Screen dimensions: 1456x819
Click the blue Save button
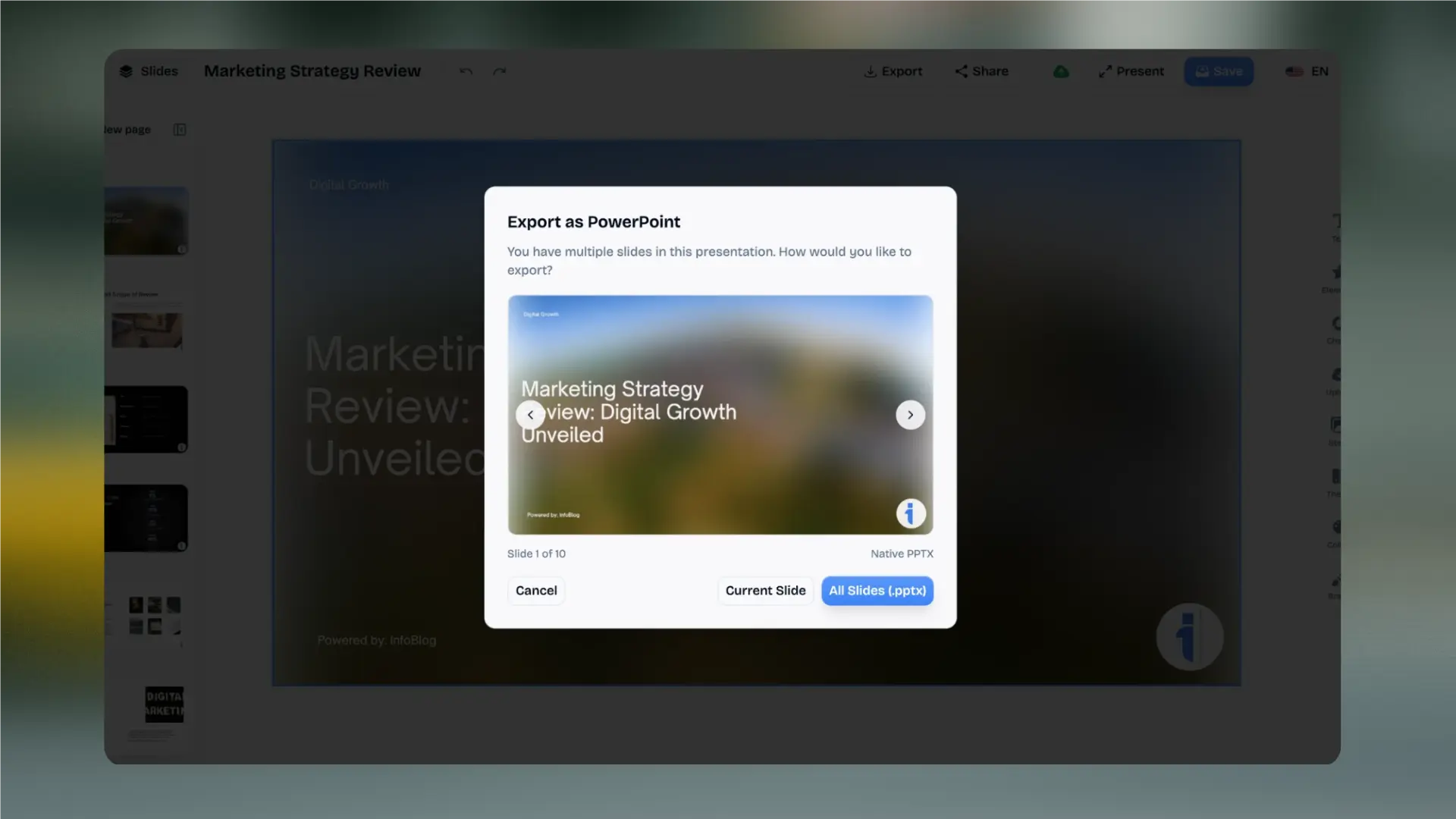(x=1219, y=71)
